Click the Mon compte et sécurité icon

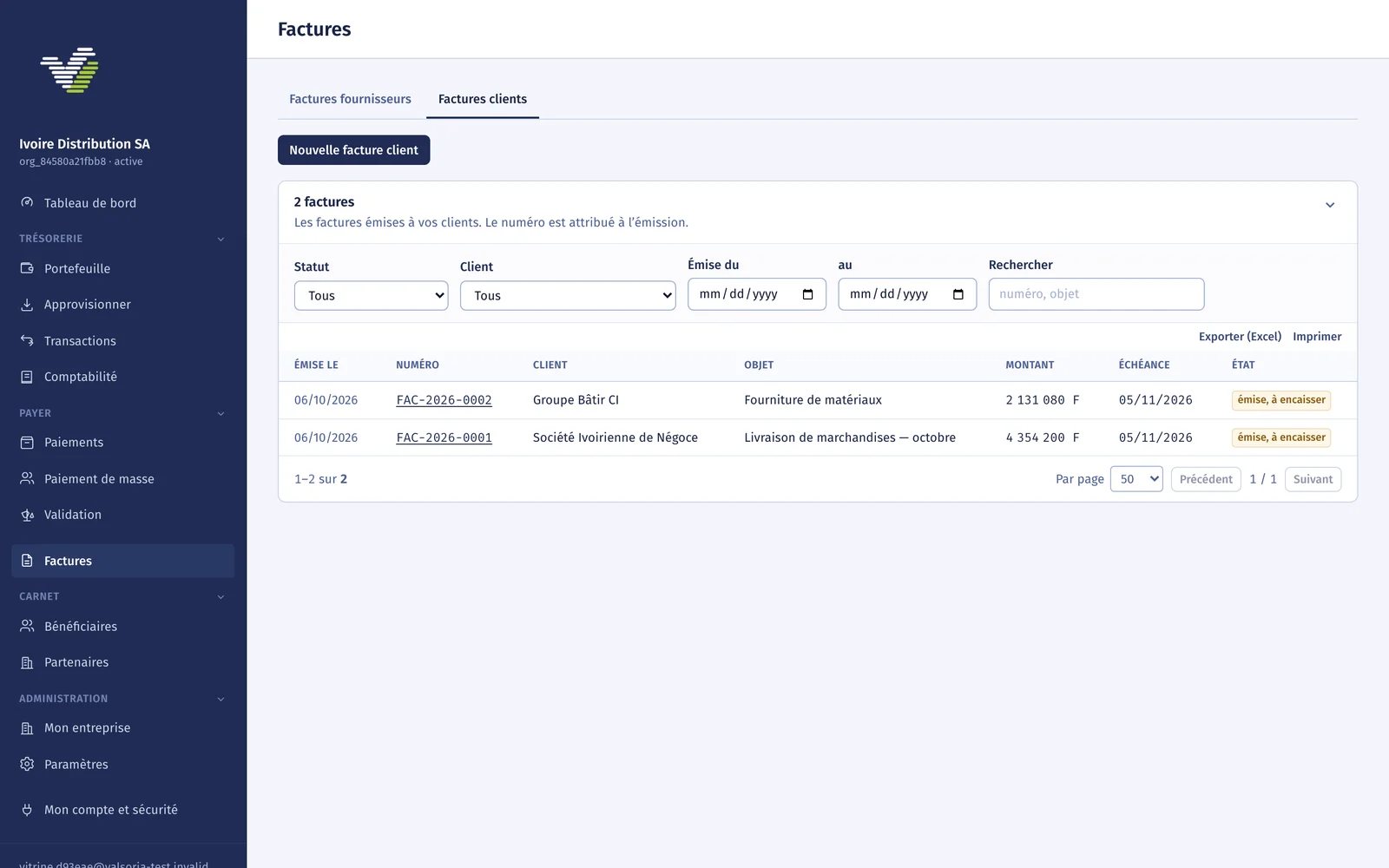pos(27,810)
